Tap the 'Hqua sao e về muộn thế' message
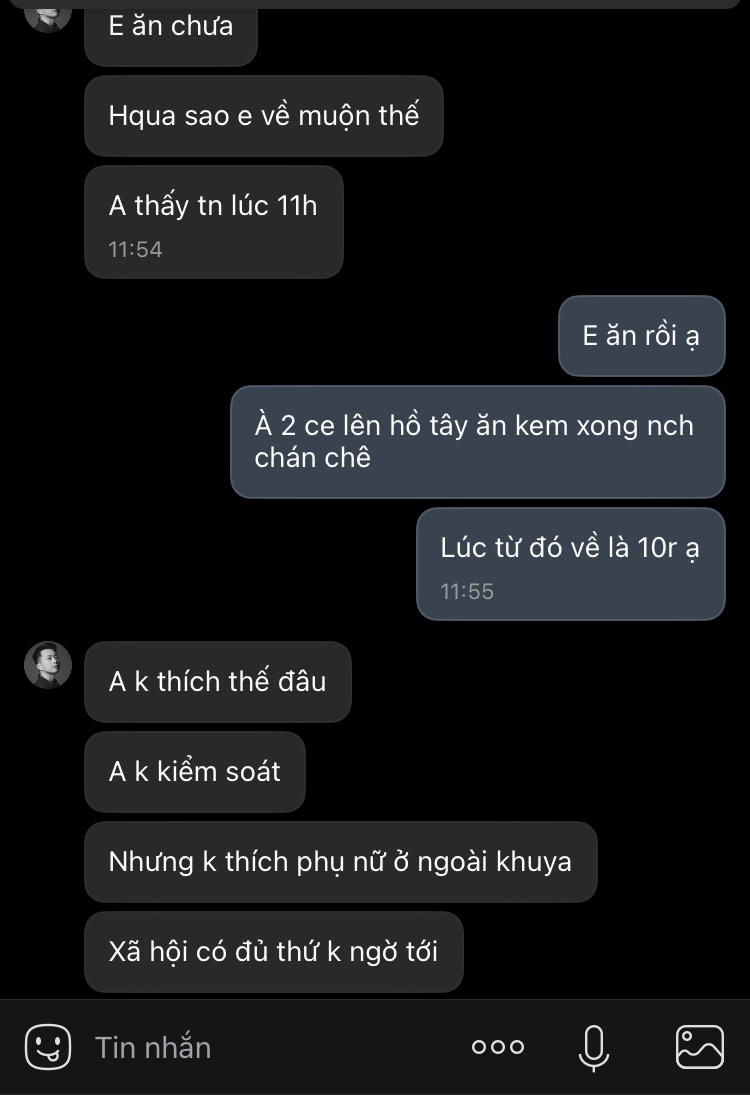Screen dimensions: 750x1095 pos(263,115)
